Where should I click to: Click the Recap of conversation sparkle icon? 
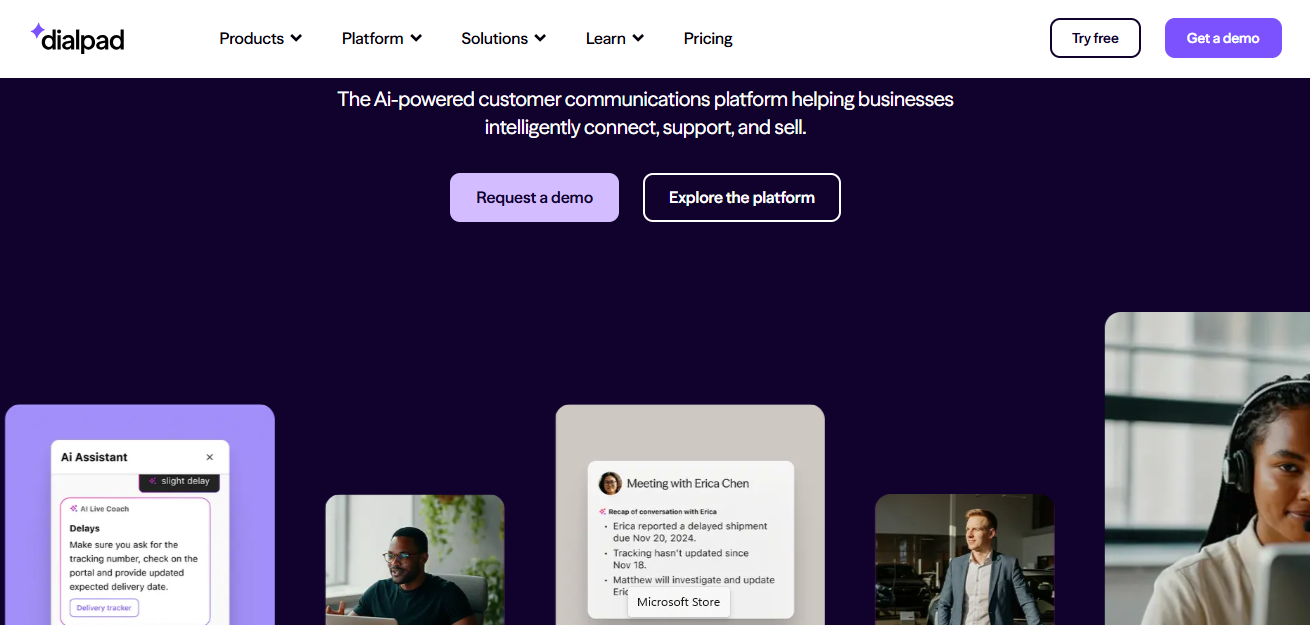coord(602,511)
